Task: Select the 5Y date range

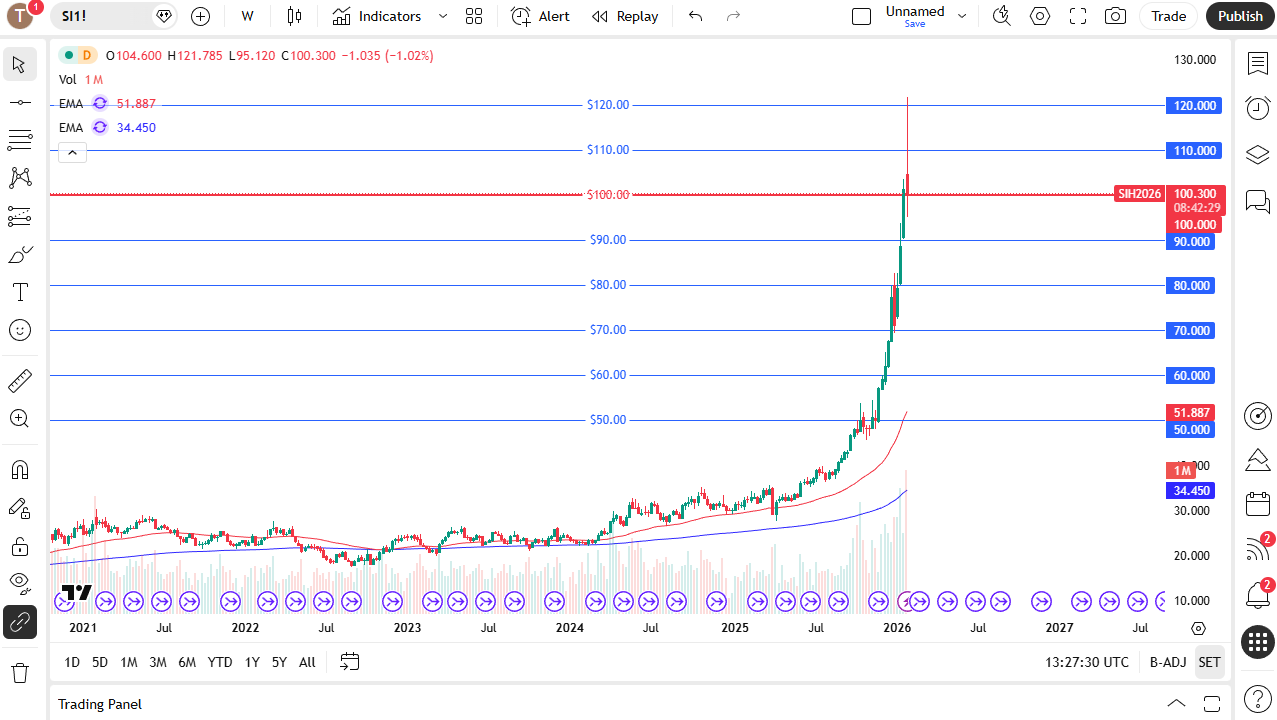Action: tap(279, 662)
